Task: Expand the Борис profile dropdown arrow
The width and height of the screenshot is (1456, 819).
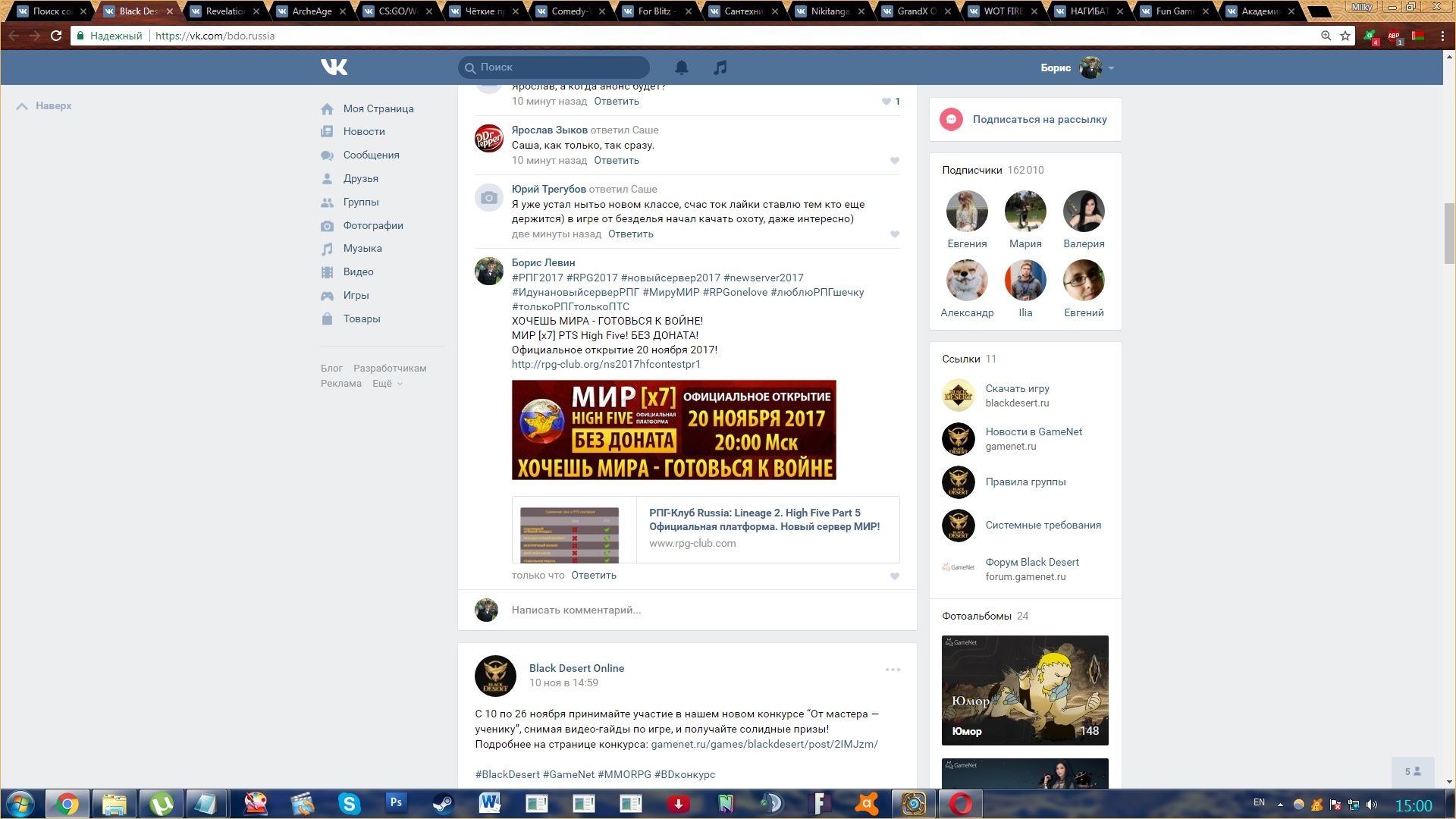Action: point(1112,68)
